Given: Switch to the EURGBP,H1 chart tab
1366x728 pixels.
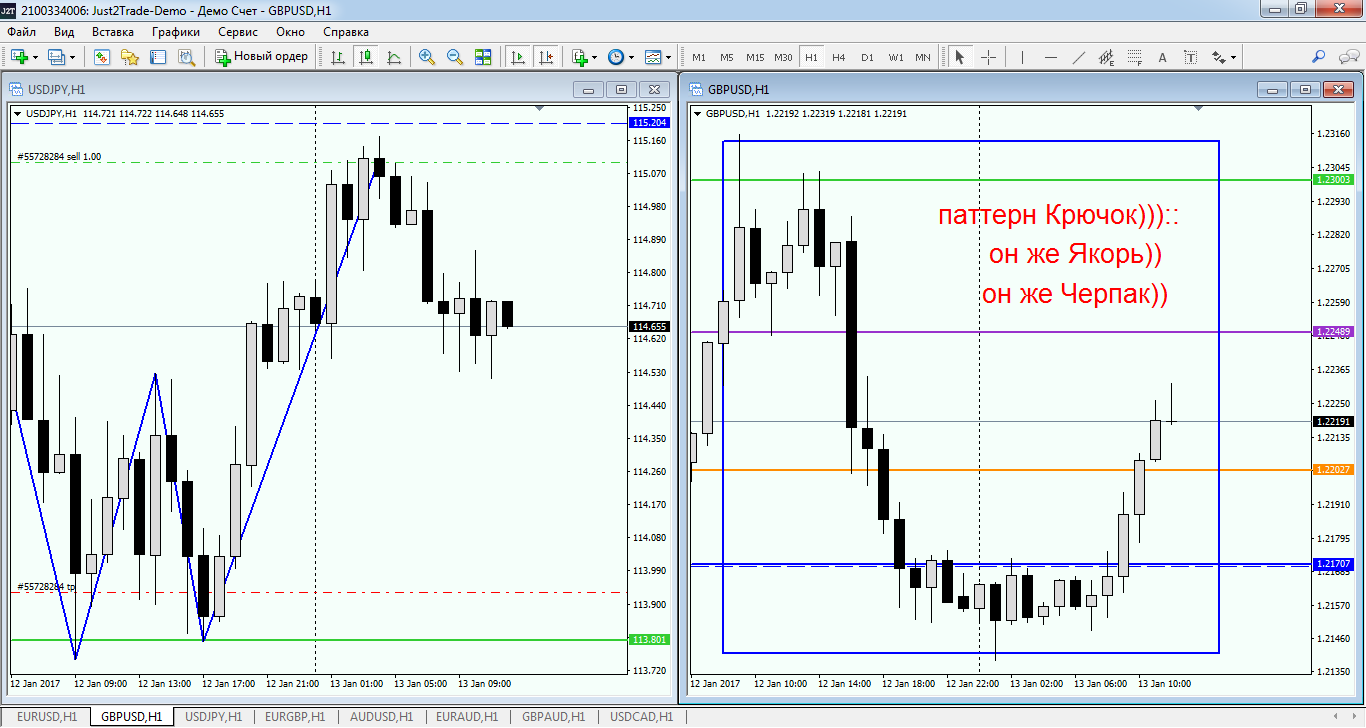Looking at the screenshot, I should tap(295, 717).
